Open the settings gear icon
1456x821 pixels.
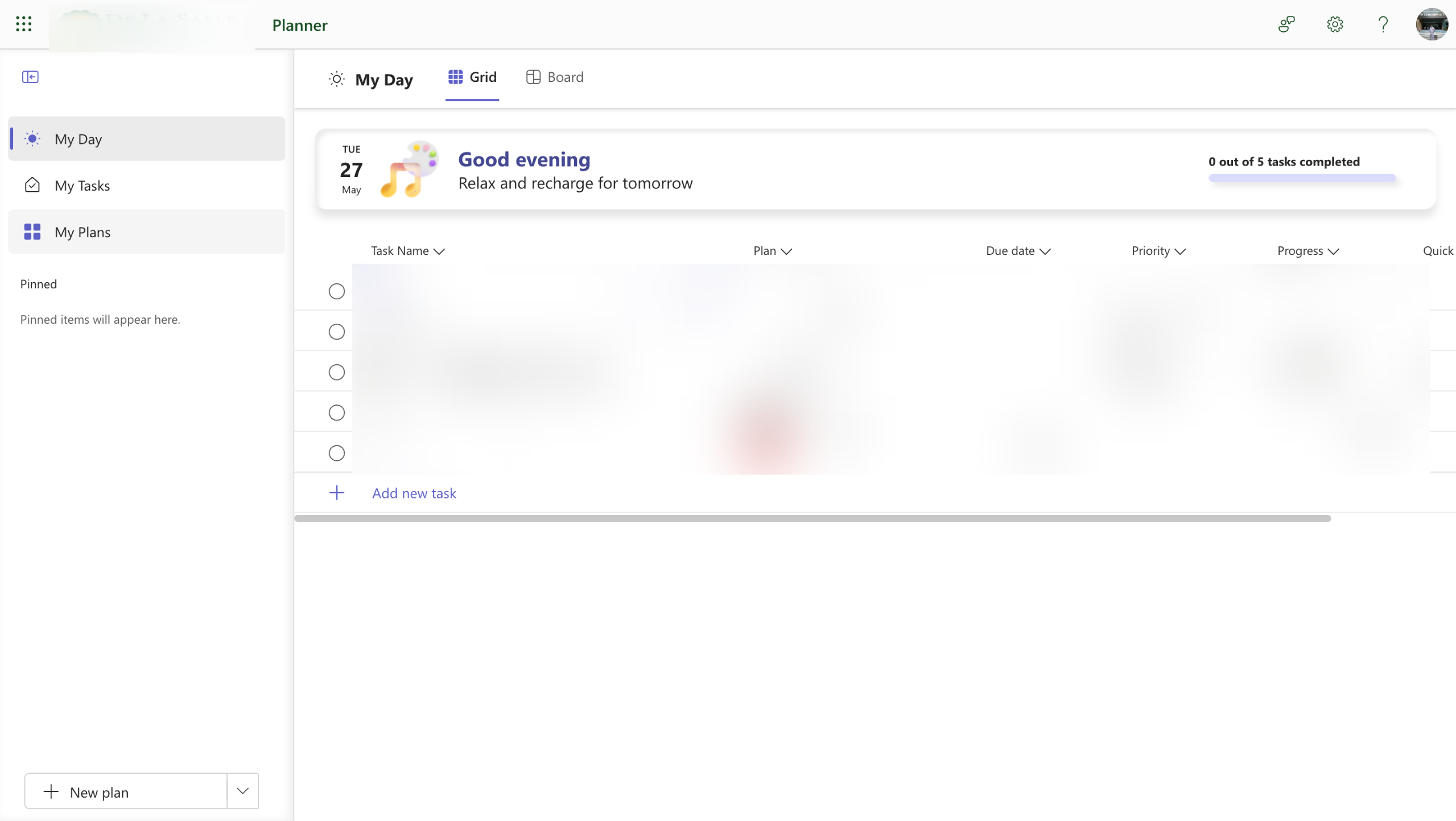point(1334,24)
